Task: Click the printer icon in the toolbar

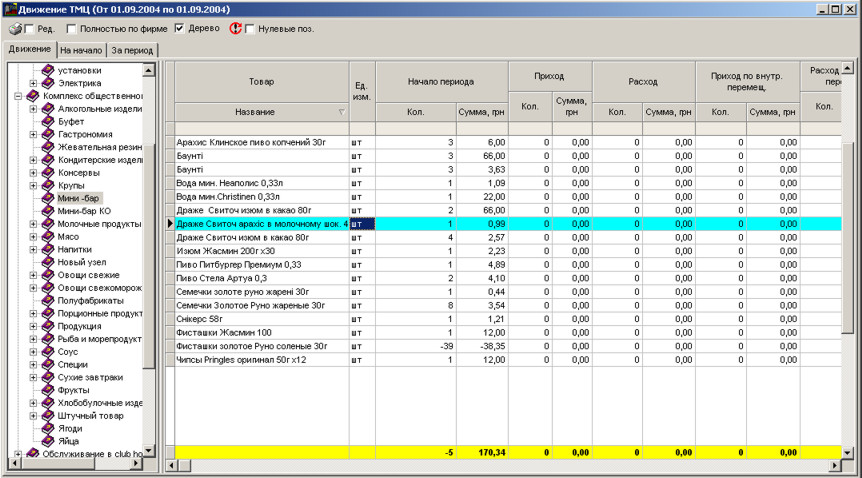Action: coord(14,28)
